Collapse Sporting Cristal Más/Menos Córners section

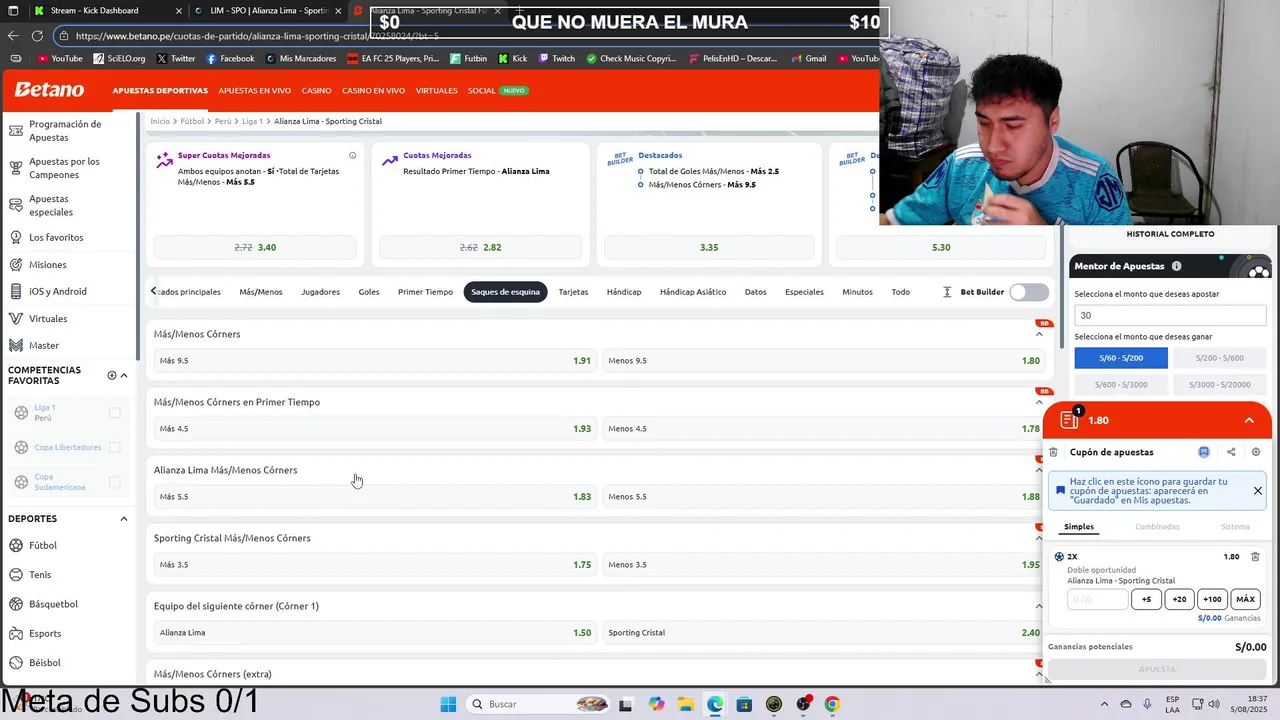1039,538
